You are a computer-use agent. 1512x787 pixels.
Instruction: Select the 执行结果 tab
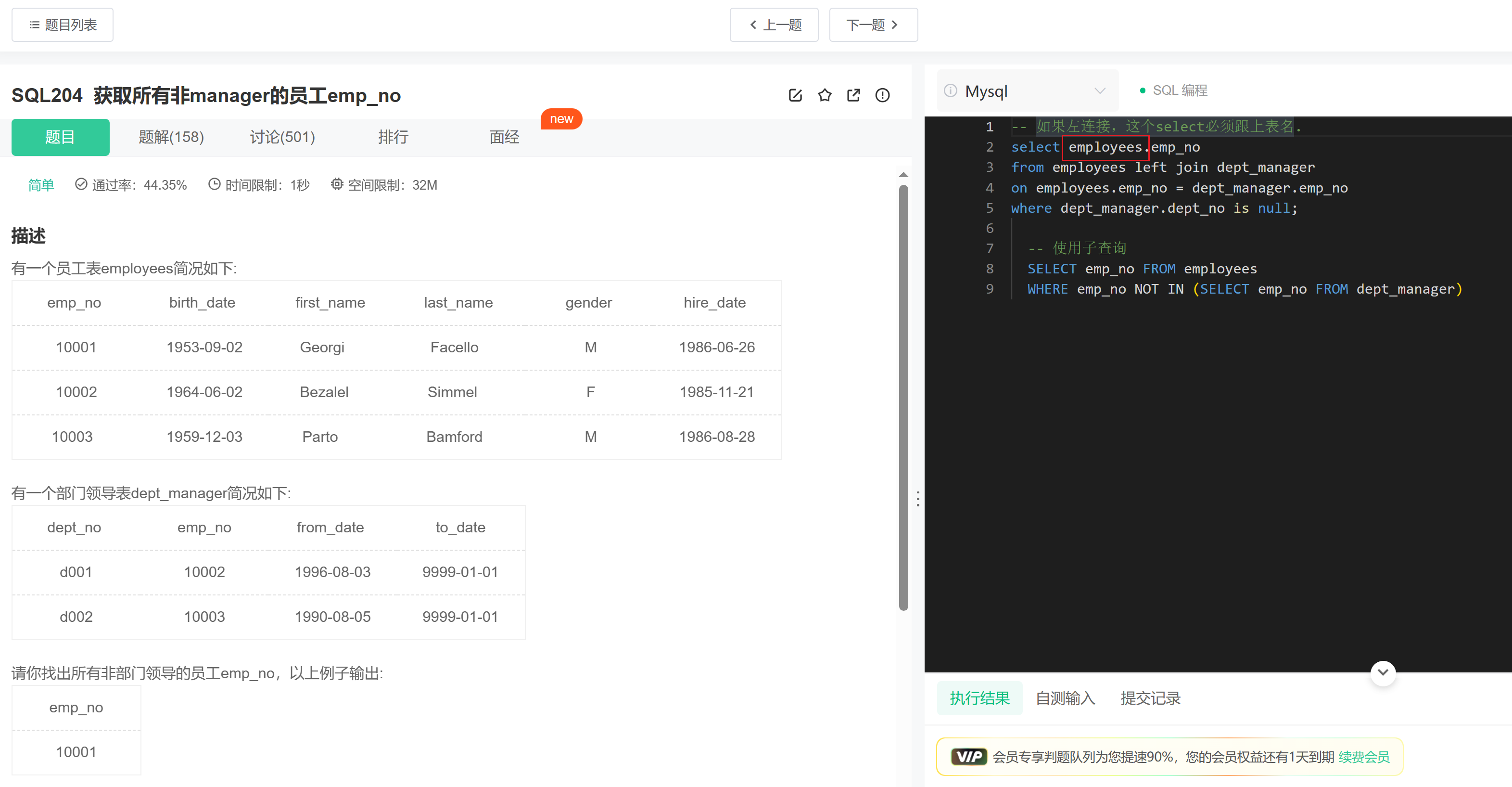point(979,698)
